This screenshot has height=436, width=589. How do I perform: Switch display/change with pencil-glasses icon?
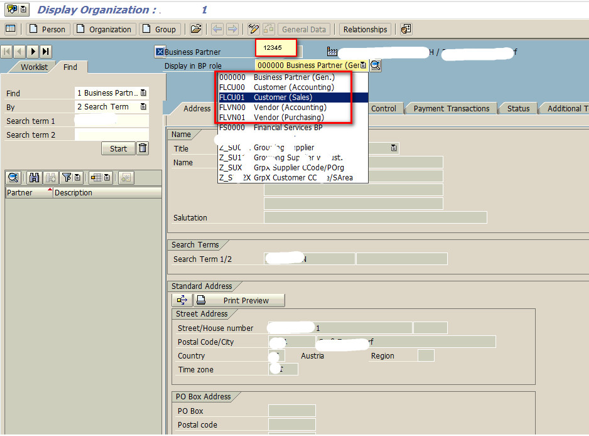pos(254,29)
